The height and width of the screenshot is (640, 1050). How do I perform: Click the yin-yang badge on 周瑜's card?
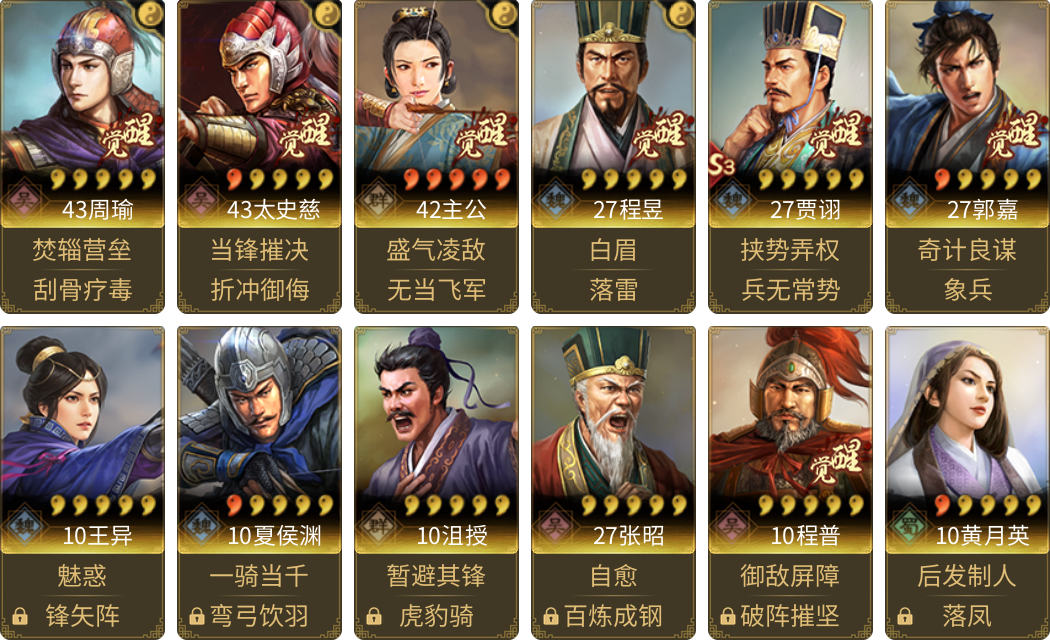[150, 13]
